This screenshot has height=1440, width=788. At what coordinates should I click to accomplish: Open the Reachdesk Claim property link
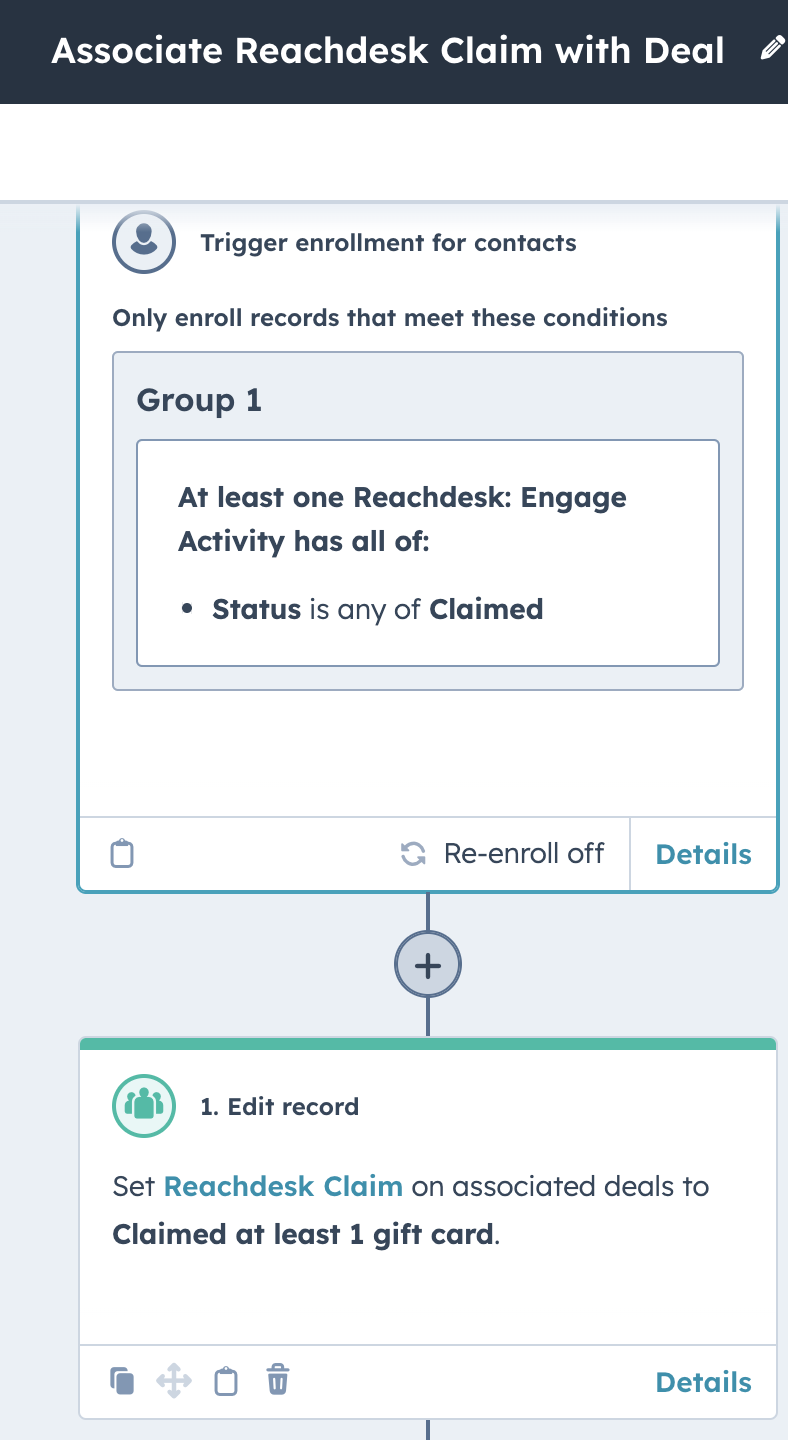point(283,1187)
